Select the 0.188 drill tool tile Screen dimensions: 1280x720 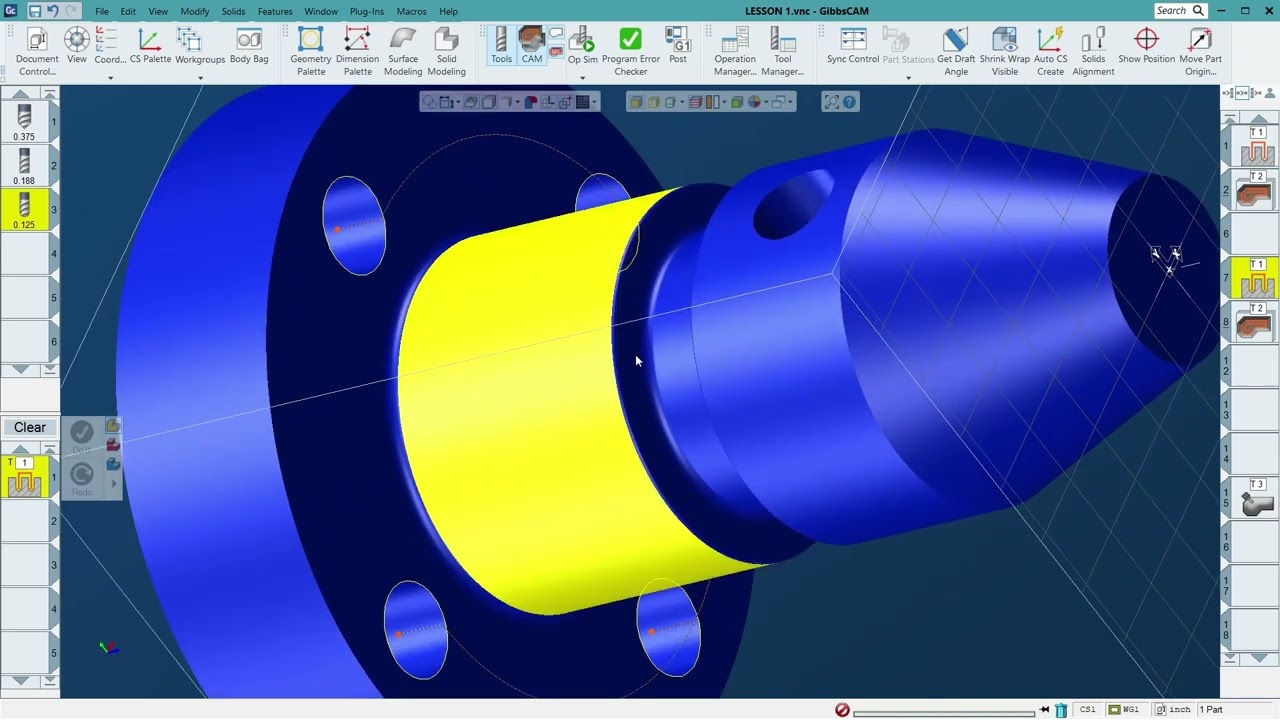click(24, 166)
